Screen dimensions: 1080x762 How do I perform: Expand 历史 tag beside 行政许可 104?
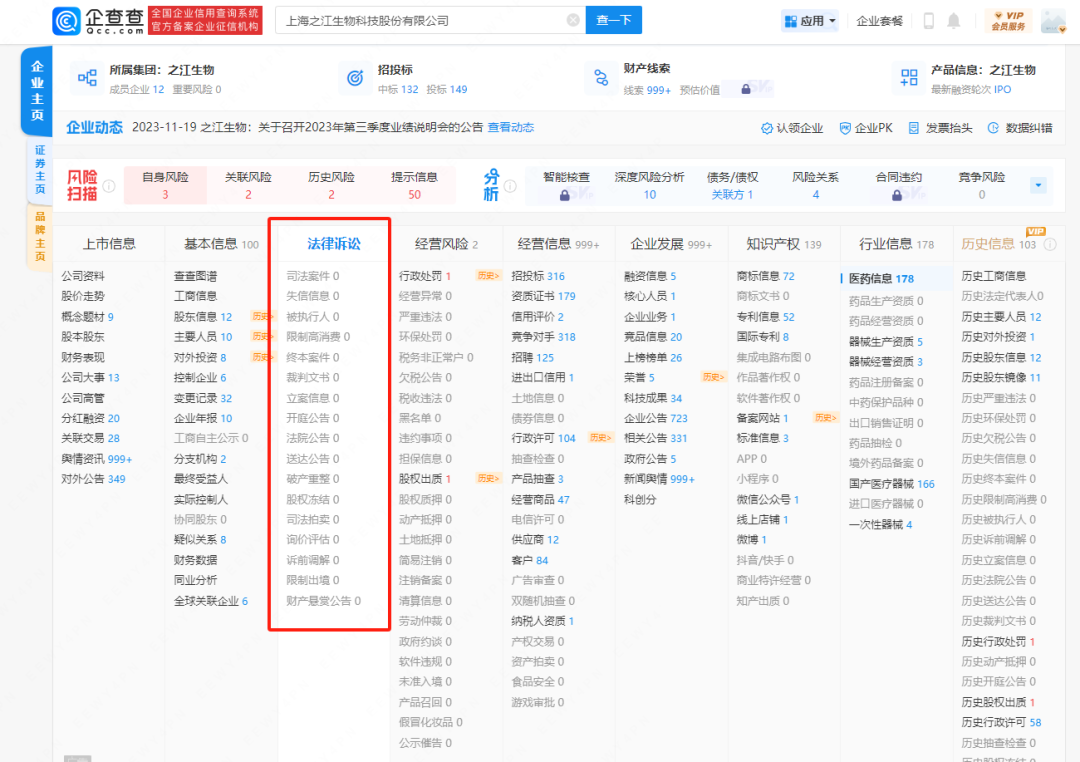600,438
